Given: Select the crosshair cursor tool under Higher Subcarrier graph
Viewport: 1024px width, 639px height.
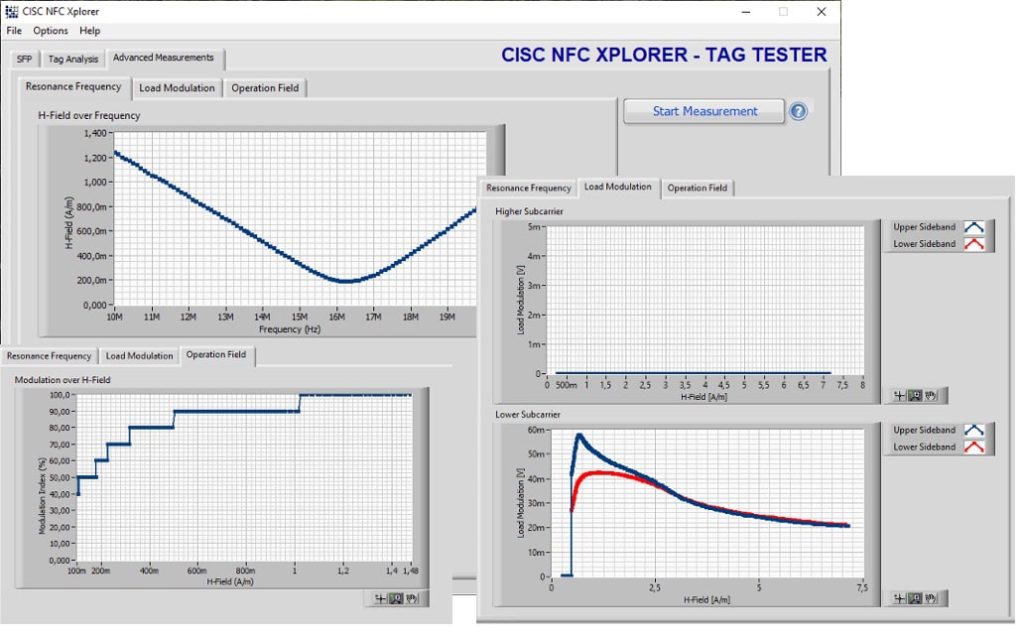Looking at the screenshot, I should point(899,396).
